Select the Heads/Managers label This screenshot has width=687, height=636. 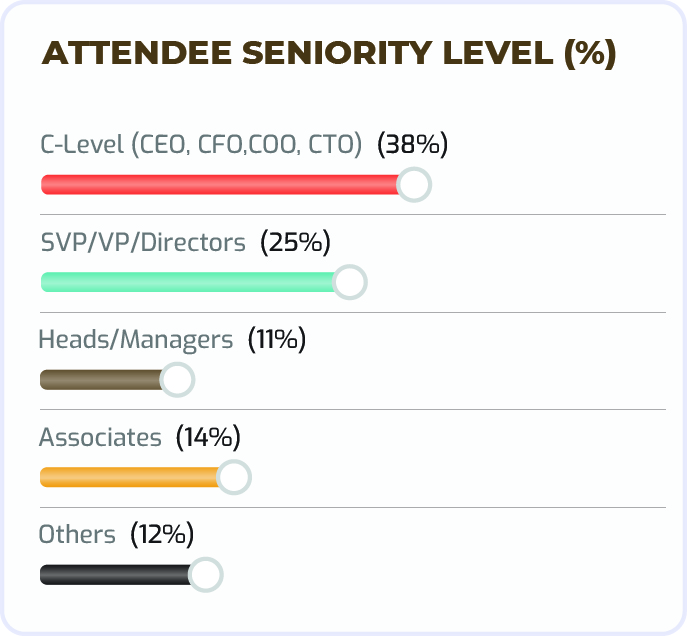[135, 340]
